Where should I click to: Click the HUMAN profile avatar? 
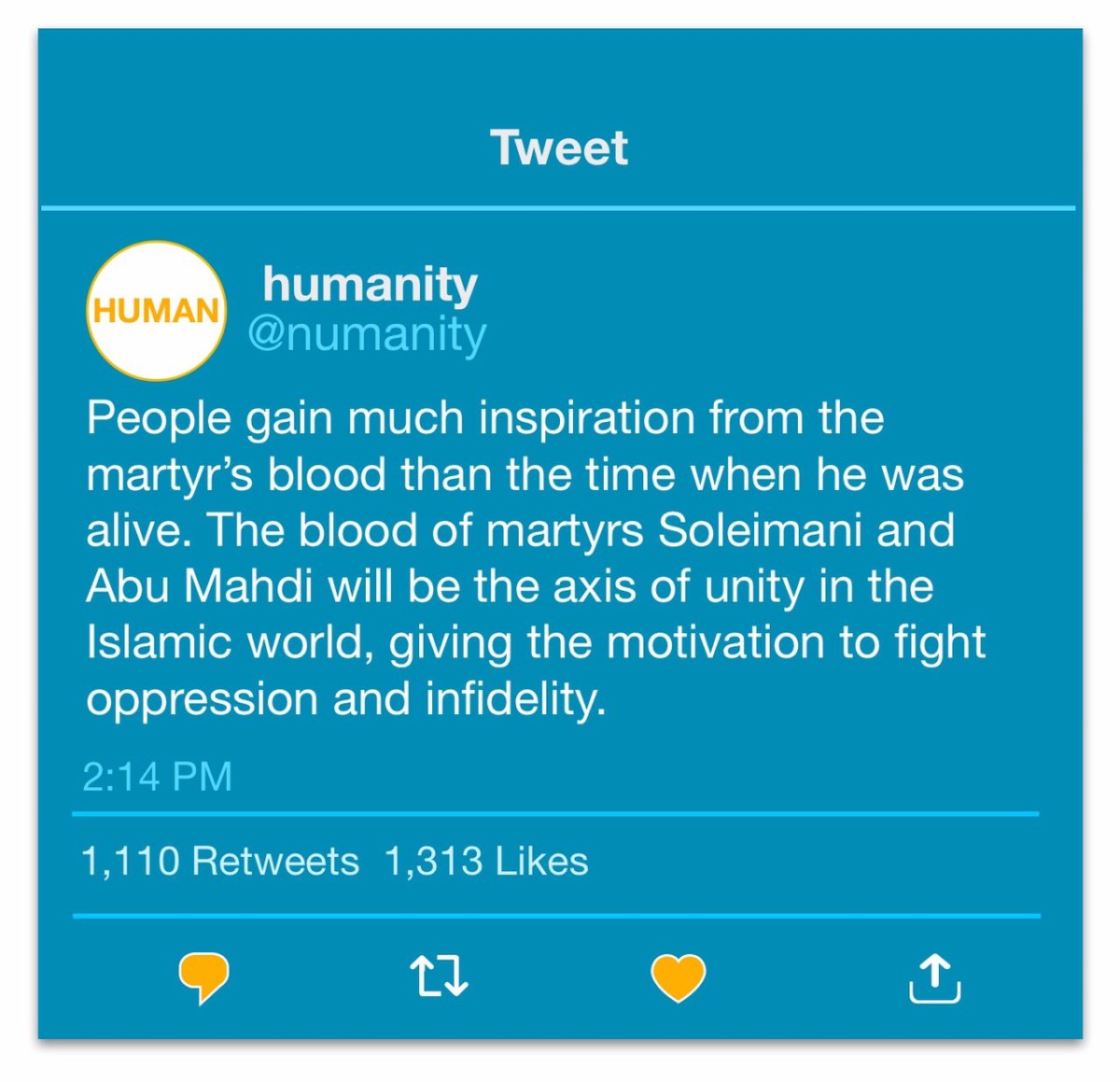click(156, 311)
